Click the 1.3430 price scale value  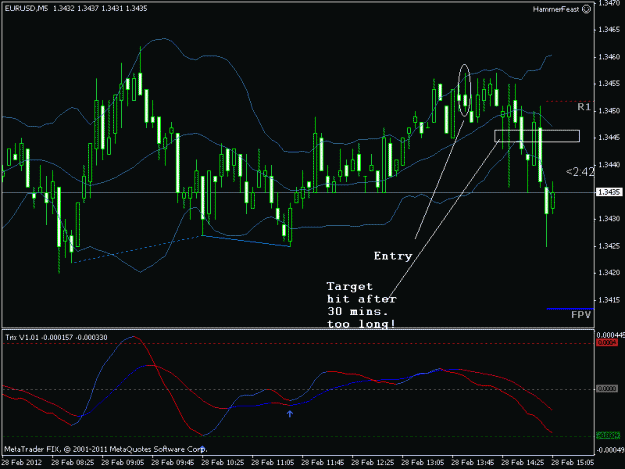tap(609, 219)
